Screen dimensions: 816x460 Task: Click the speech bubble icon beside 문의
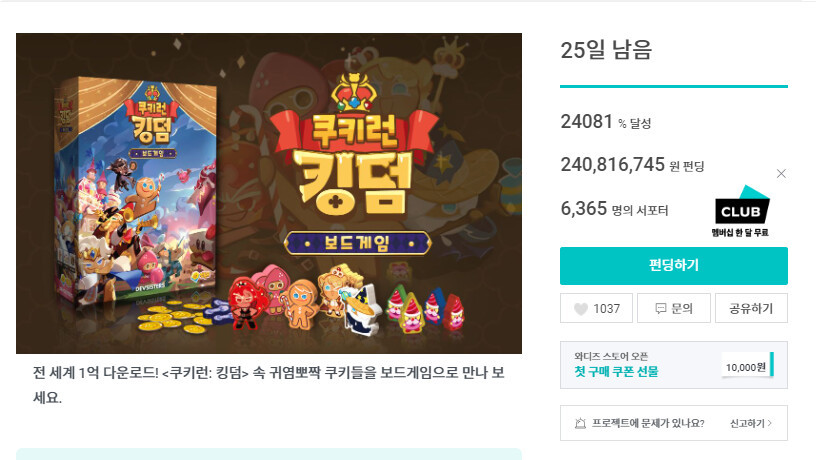pyautogui.click(x=660, y=309)
